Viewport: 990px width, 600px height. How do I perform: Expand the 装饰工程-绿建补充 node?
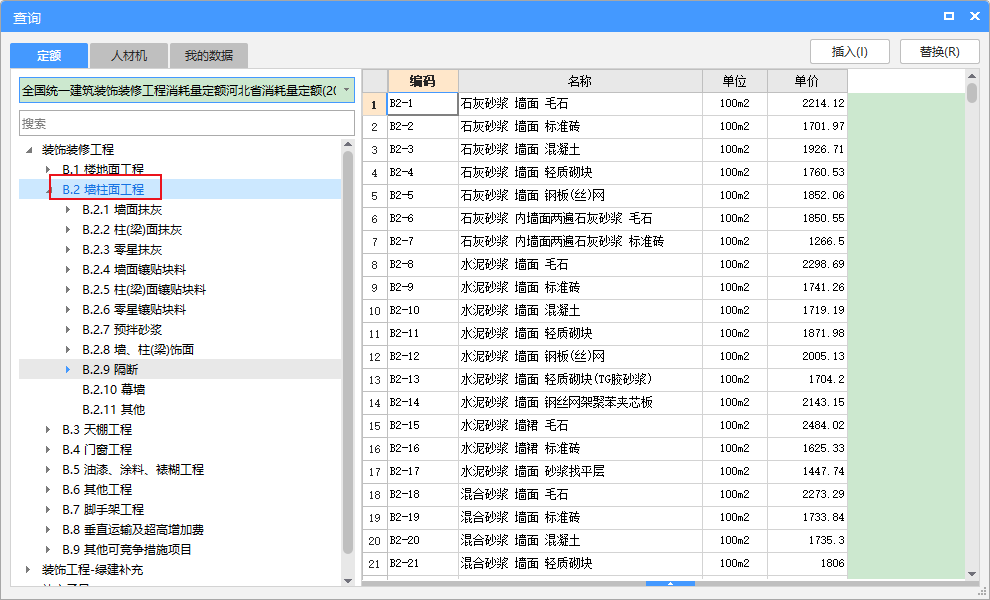(x=28, y=570)
